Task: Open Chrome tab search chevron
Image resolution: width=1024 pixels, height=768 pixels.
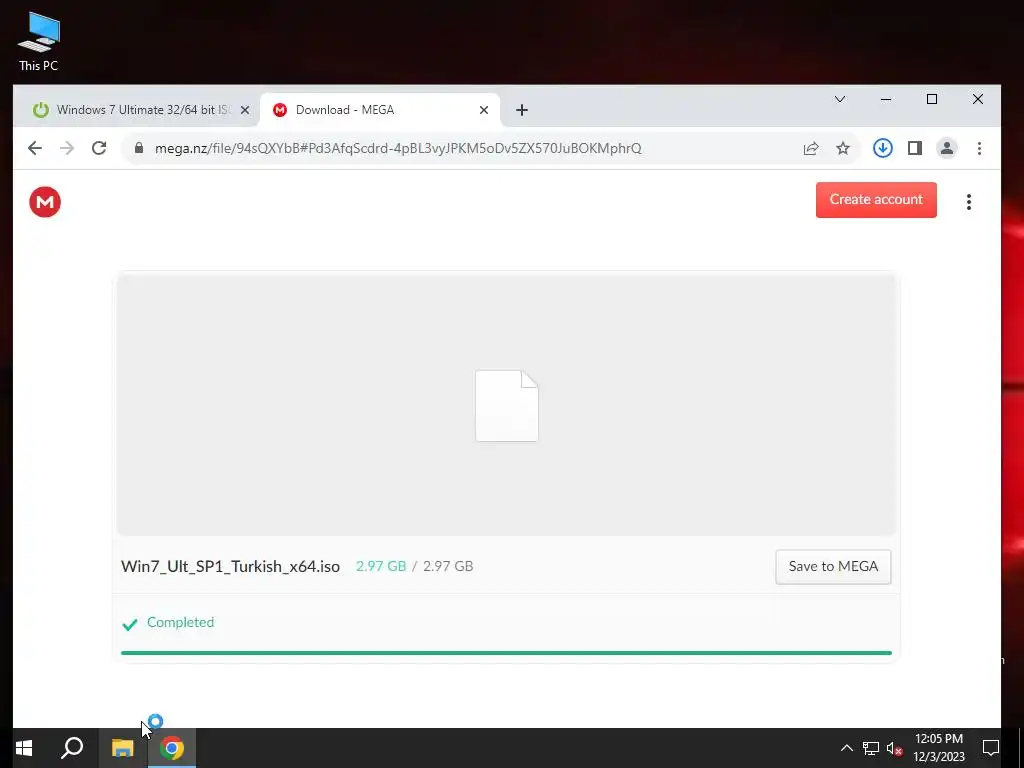Action: 840,99
